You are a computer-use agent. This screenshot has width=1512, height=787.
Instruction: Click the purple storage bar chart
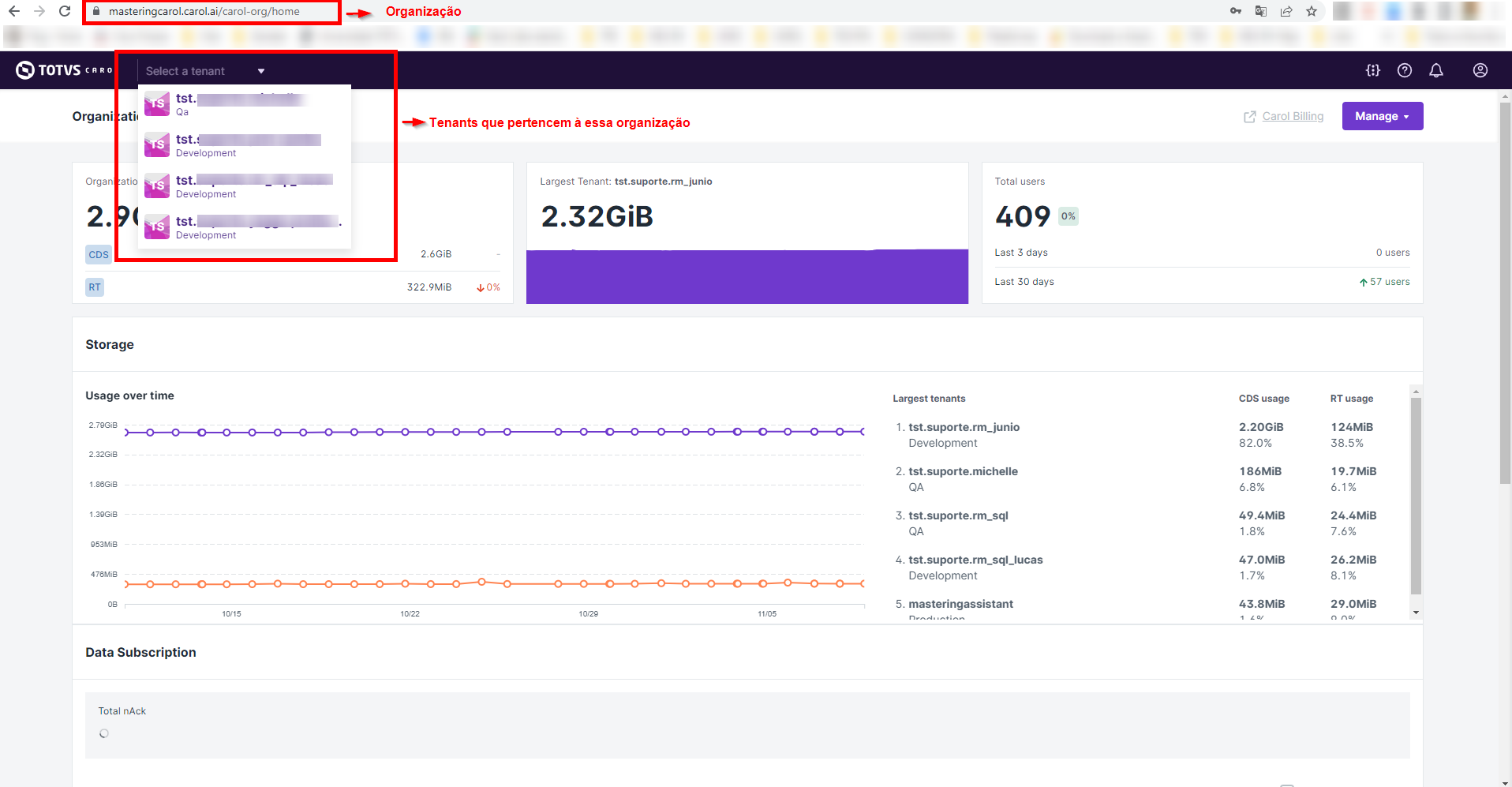pyautogui.click(x=747, y=275)
